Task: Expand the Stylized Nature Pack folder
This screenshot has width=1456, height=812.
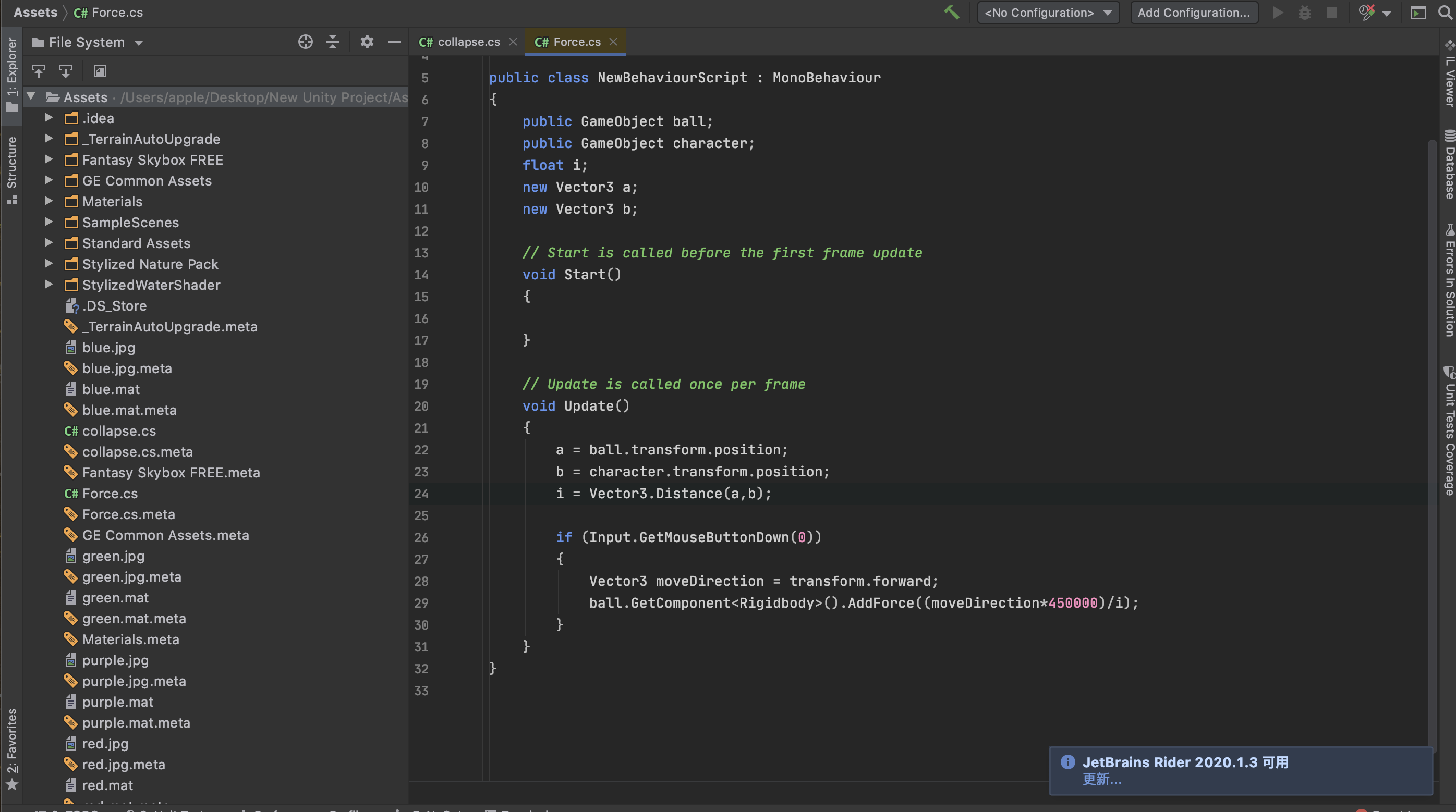Action: pos(48,264)
